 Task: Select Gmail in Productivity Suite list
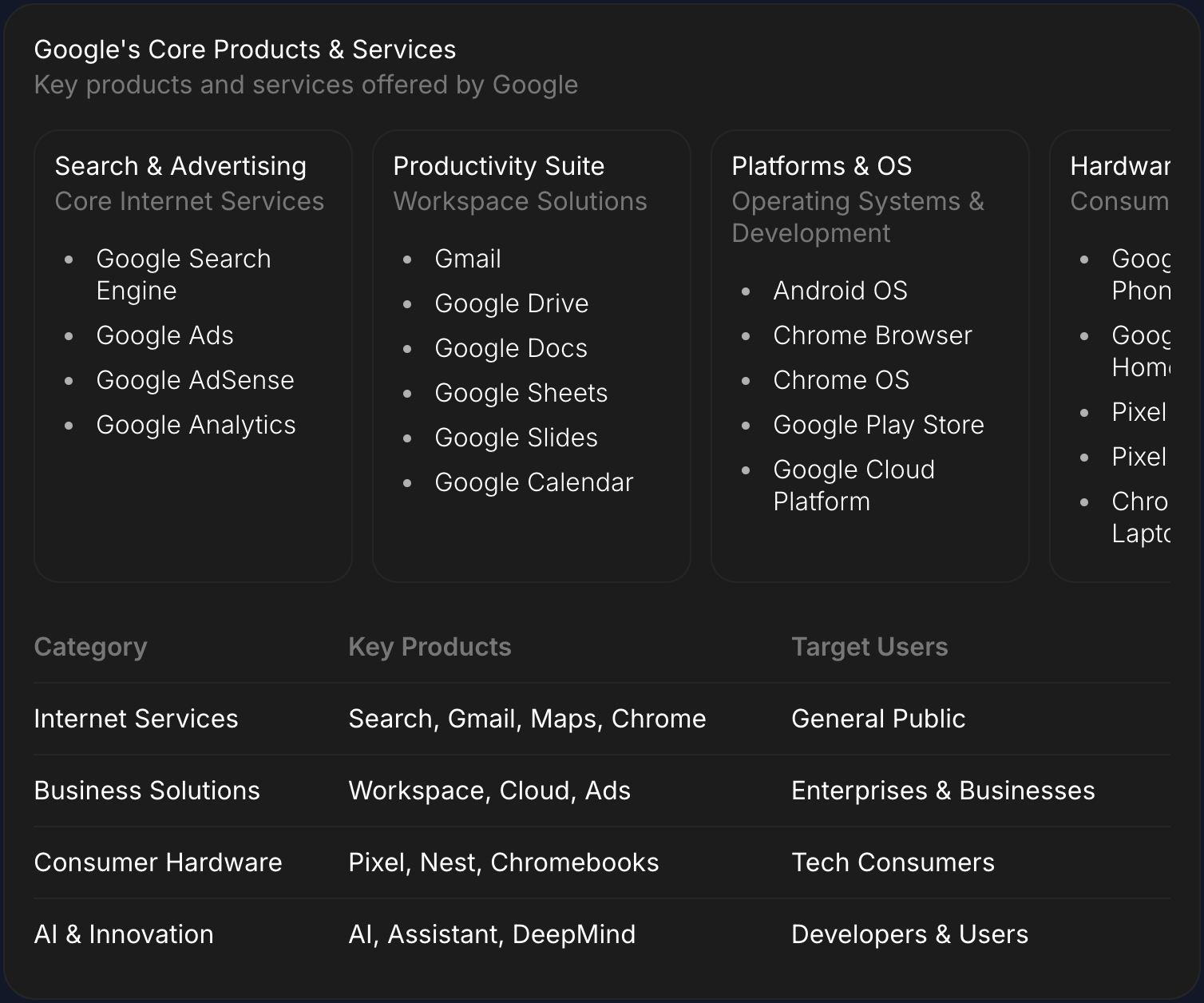point(467,259)
